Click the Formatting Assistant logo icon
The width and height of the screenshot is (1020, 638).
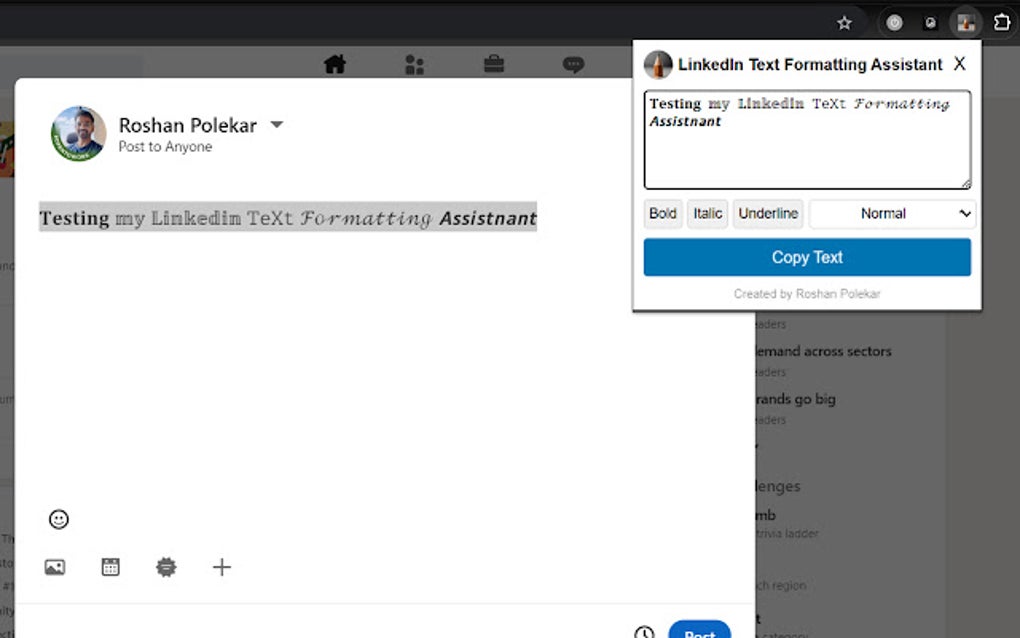coord(658,64)
